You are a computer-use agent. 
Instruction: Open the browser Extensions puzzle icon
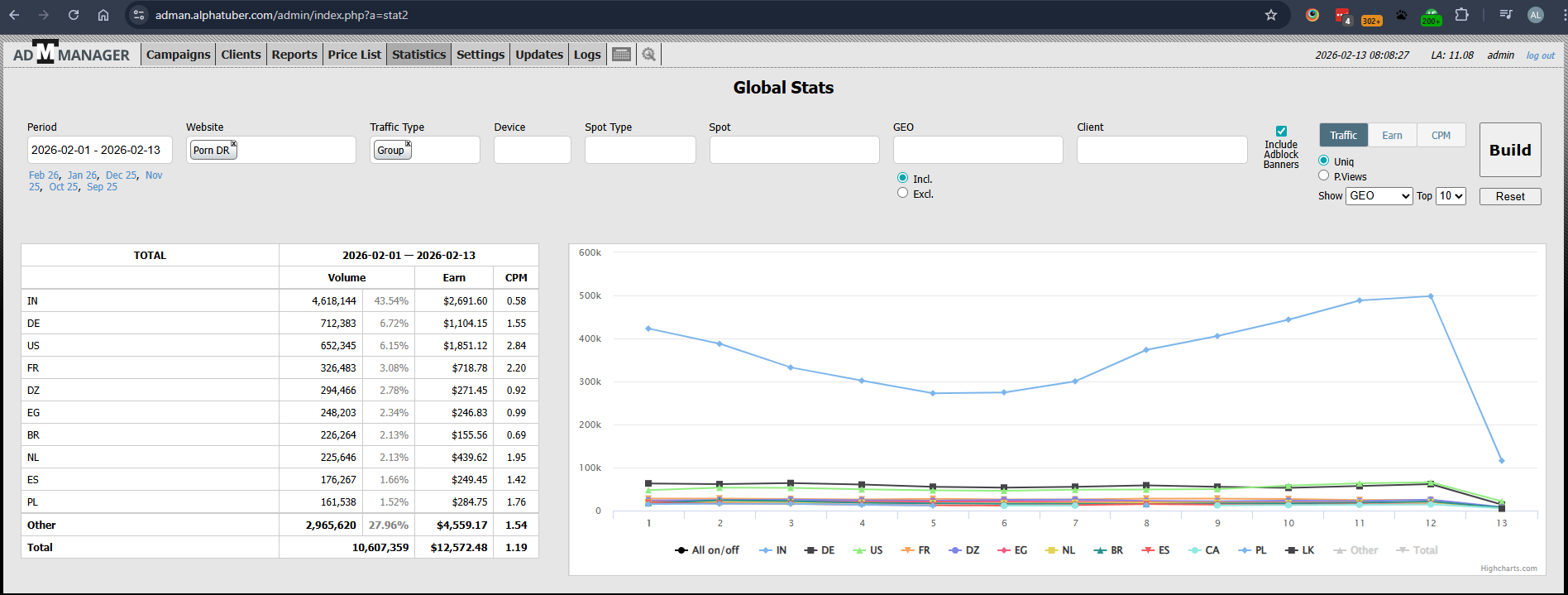1462,15
